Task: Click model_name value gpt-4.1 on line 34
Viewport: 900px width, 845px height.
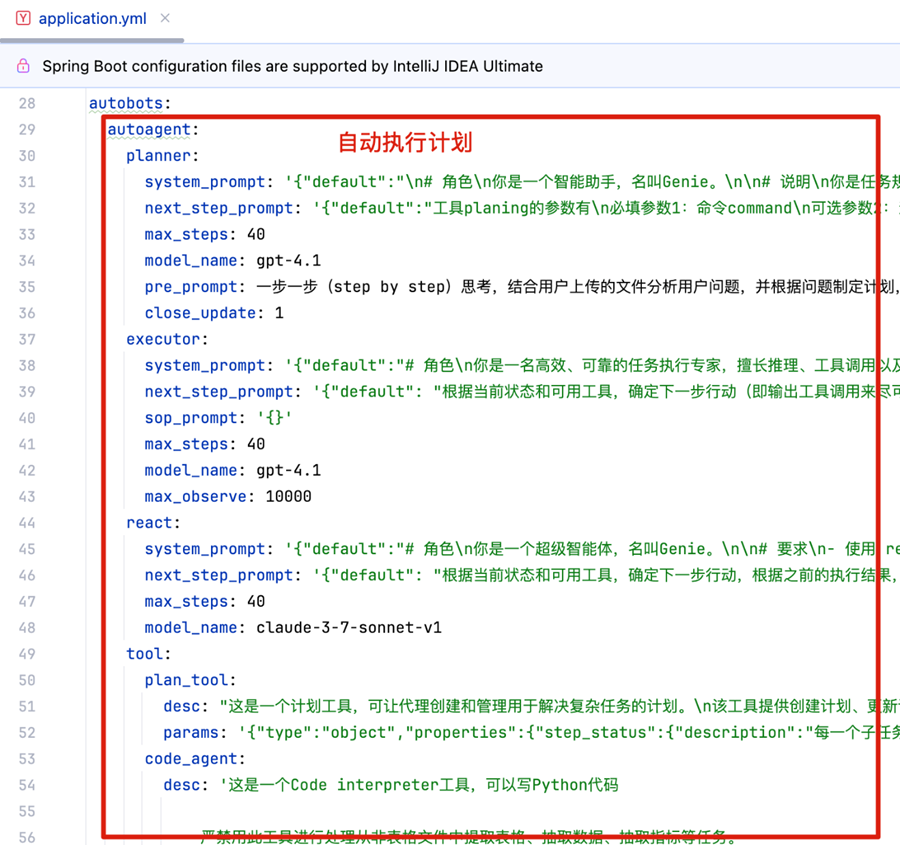Action: tap(288, 261)
